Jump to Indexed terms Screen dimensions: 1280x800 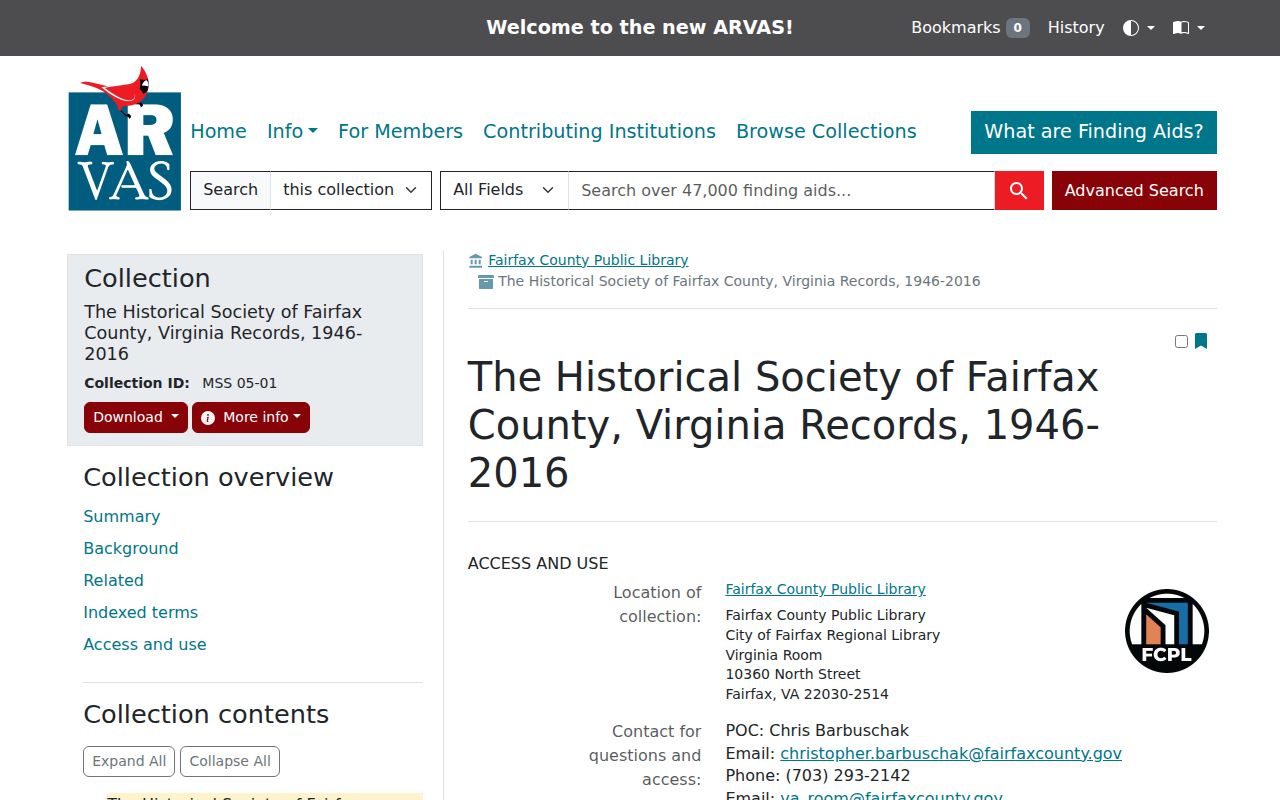(141, 612)
